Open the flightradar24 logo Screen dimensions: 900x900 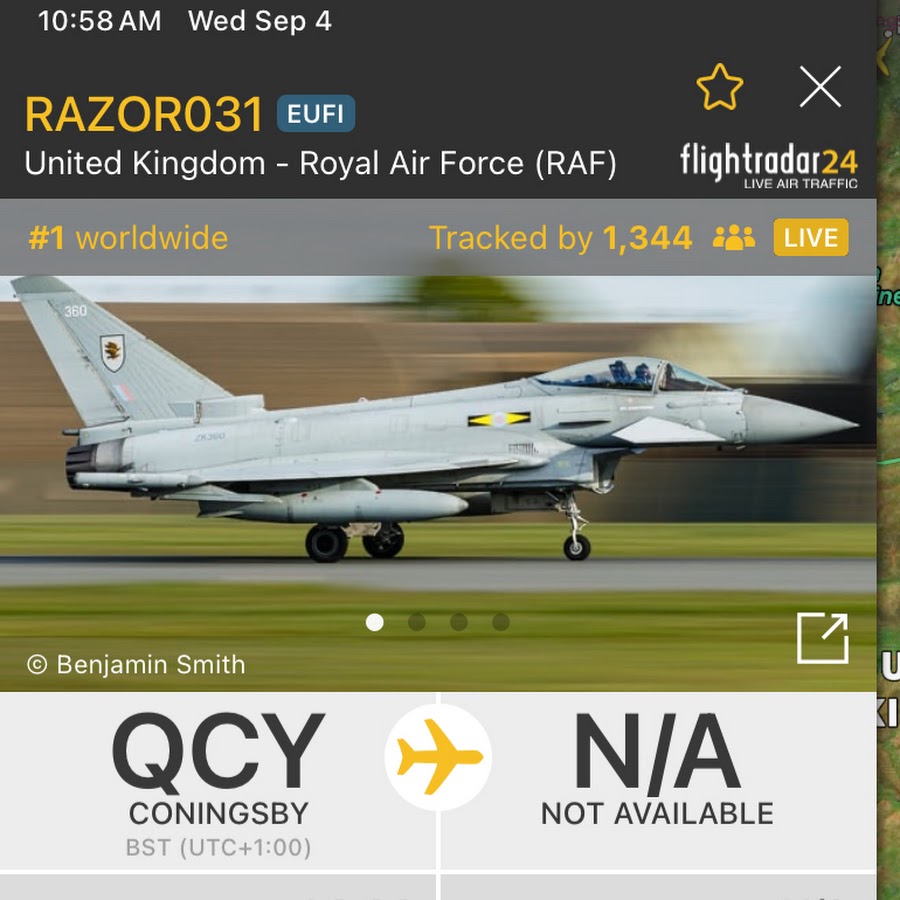tap(769, 166)
